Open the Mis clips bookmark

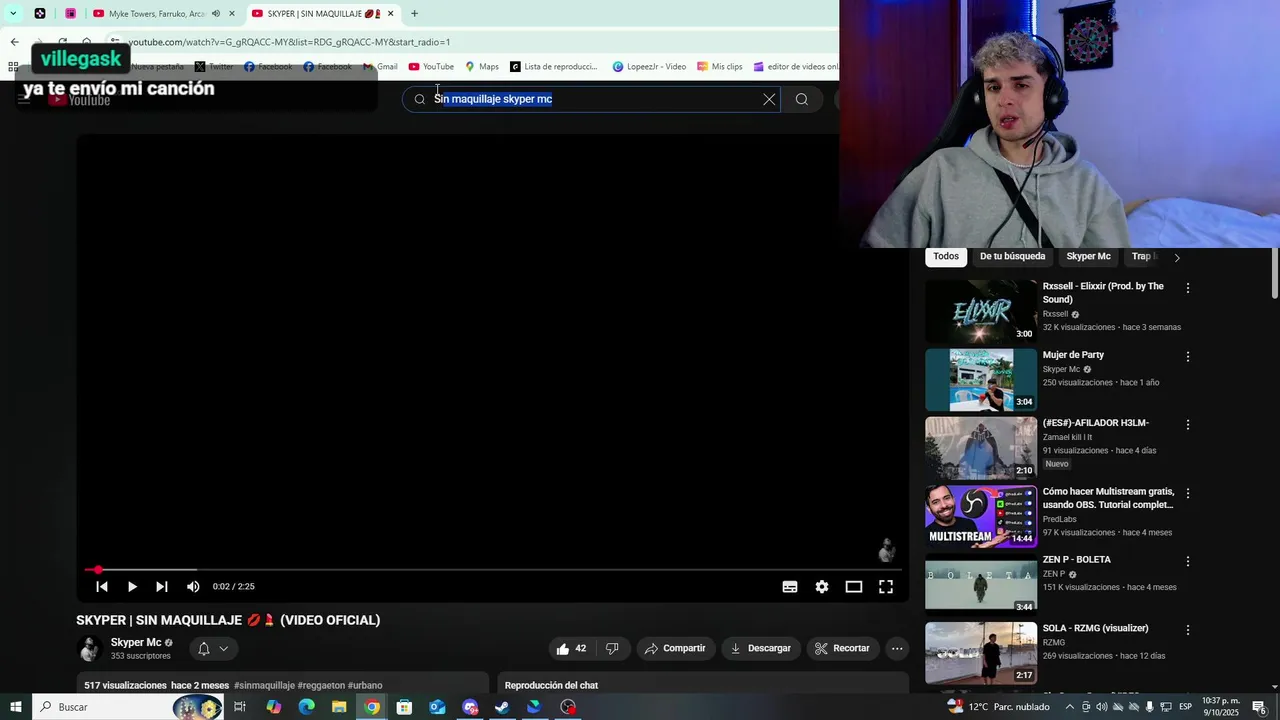tap(720, 67)
